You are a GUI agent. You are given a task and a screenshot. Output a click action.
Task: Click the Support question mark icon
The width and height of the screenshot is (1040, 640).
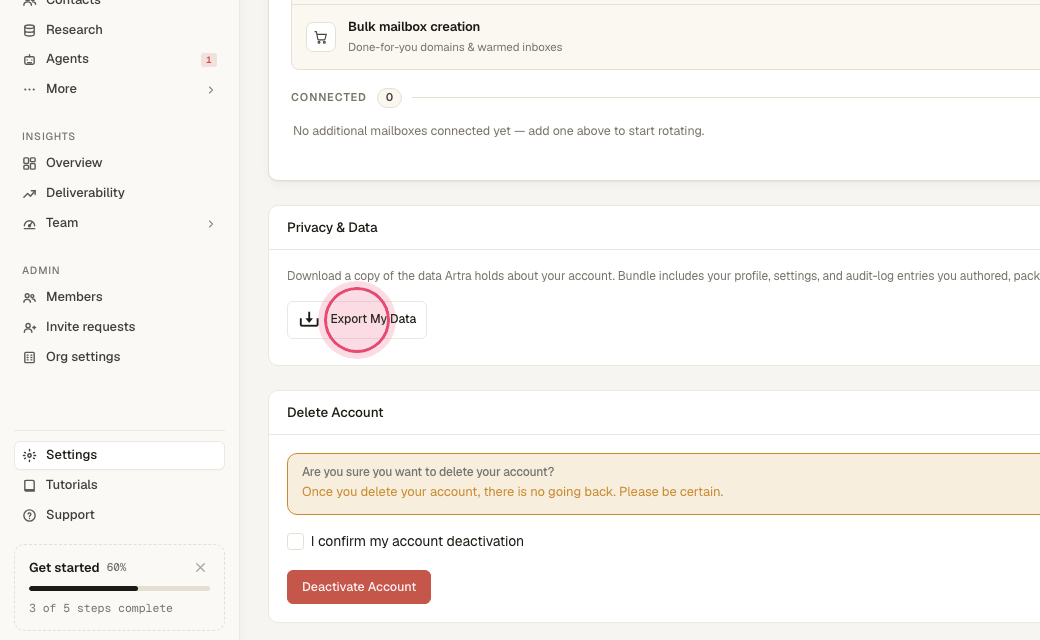point(29,515)
